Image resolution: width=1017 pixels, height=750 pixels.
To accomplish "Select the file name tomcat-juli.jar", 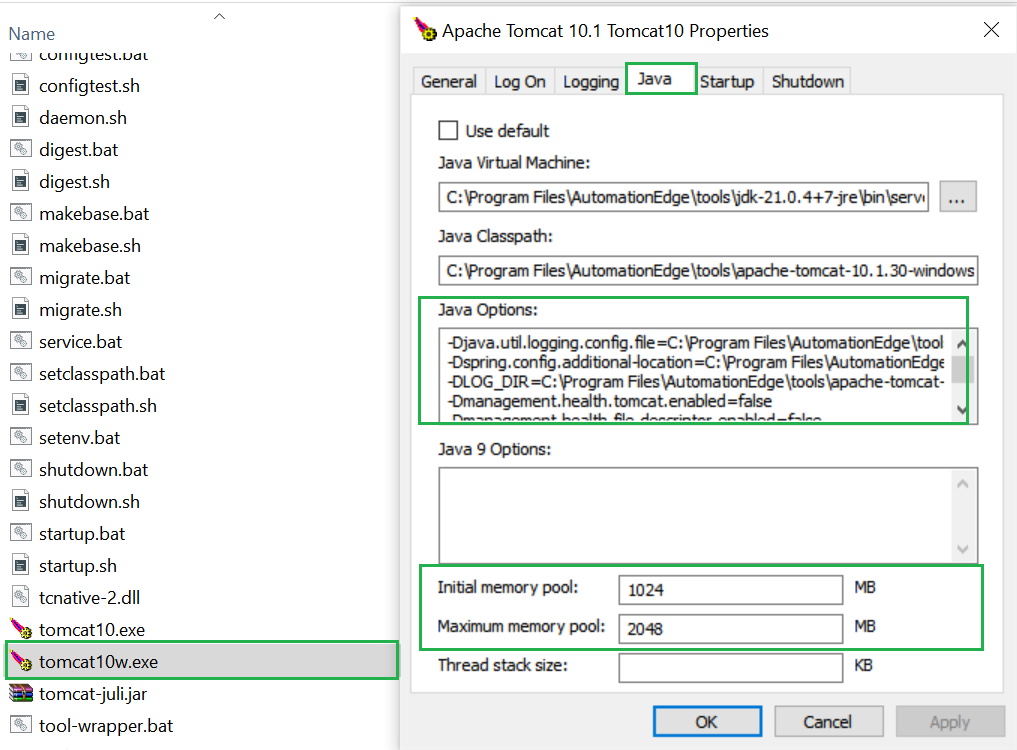I will (93, 694).
